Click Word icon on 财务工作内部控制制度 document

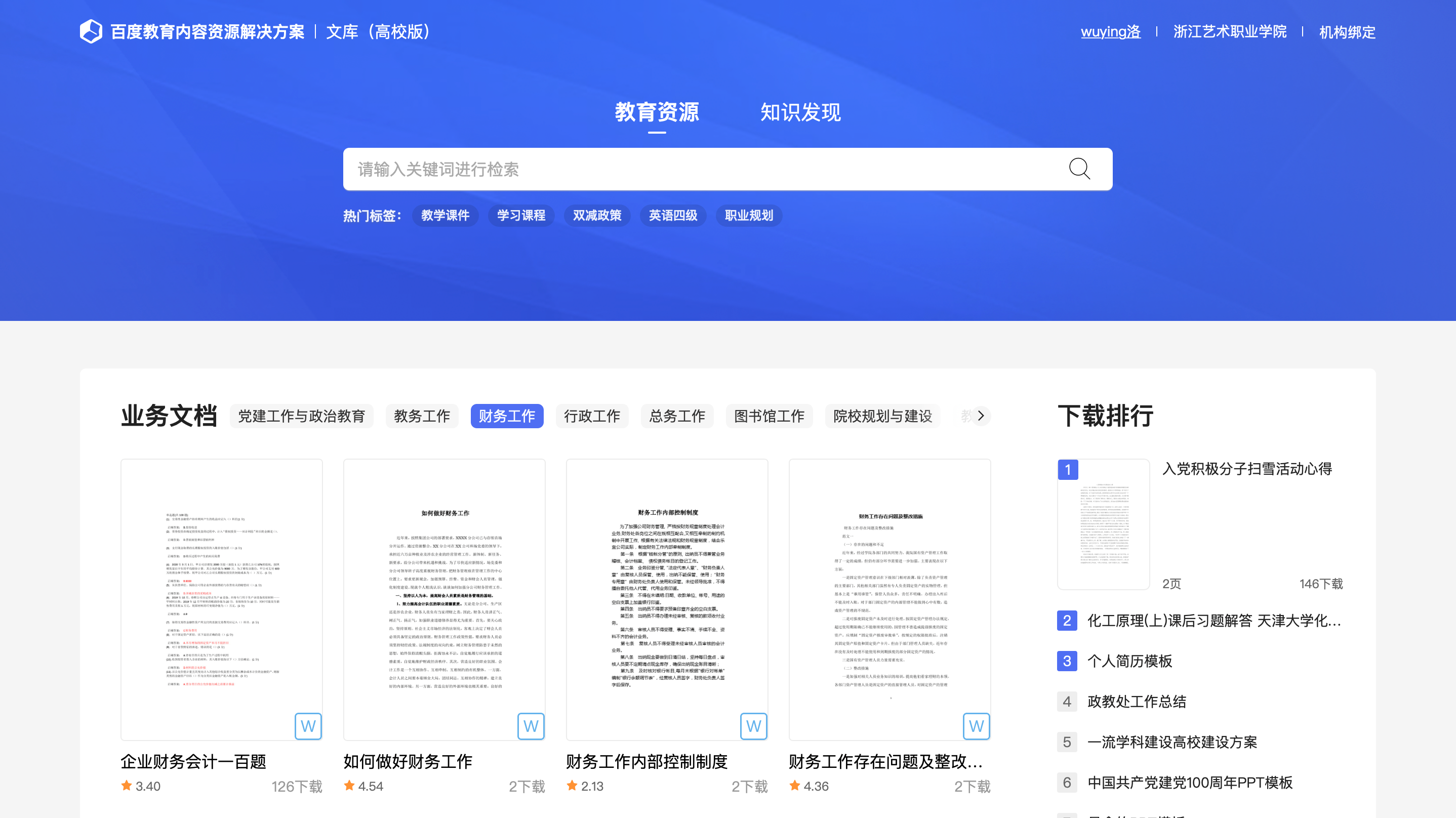pos(753,726)
